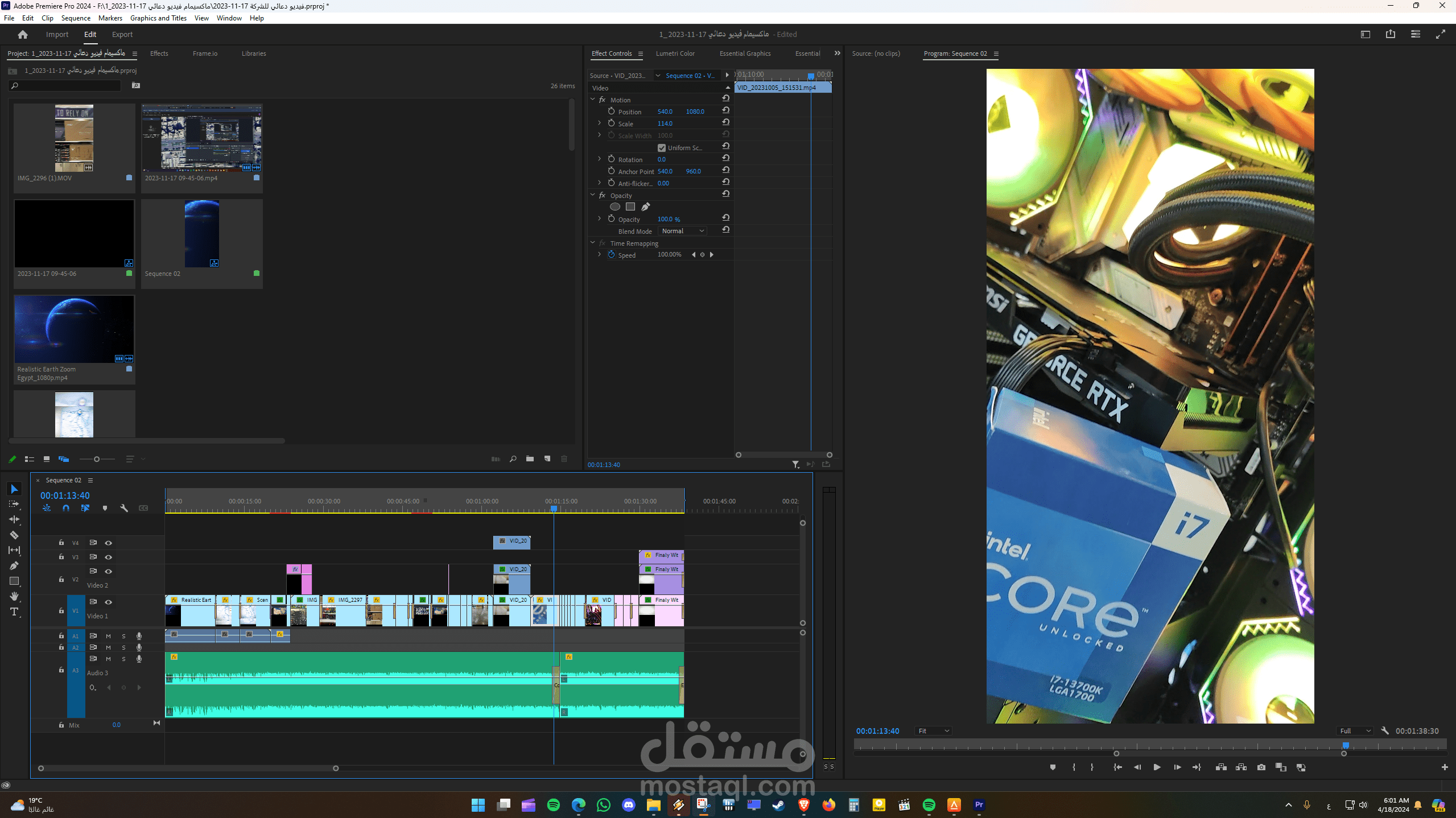Image resolution: width=1456 pixels, height=818 pixels.
Task: Open the Blend Mode Normal dropdown
Action: [x=682, y=231]
